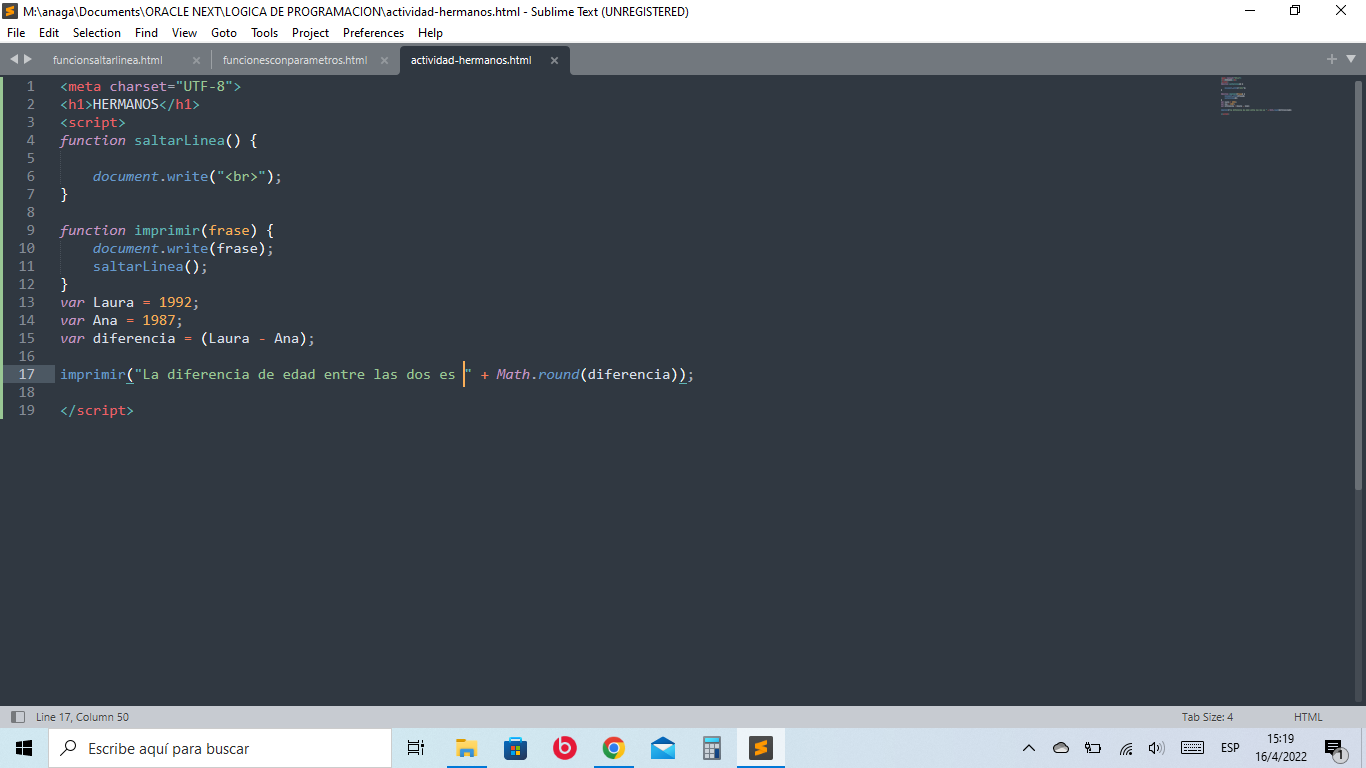Open the File menu
This screenshot has height=768, width=1366.
point(16,33)
